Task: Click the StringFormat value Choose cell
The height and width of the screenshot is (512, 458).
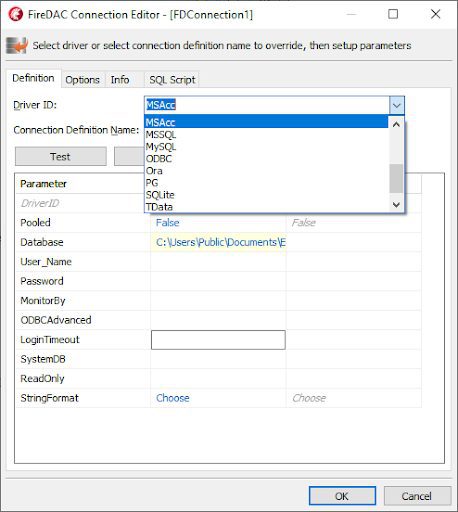Action: click(218, 398)
